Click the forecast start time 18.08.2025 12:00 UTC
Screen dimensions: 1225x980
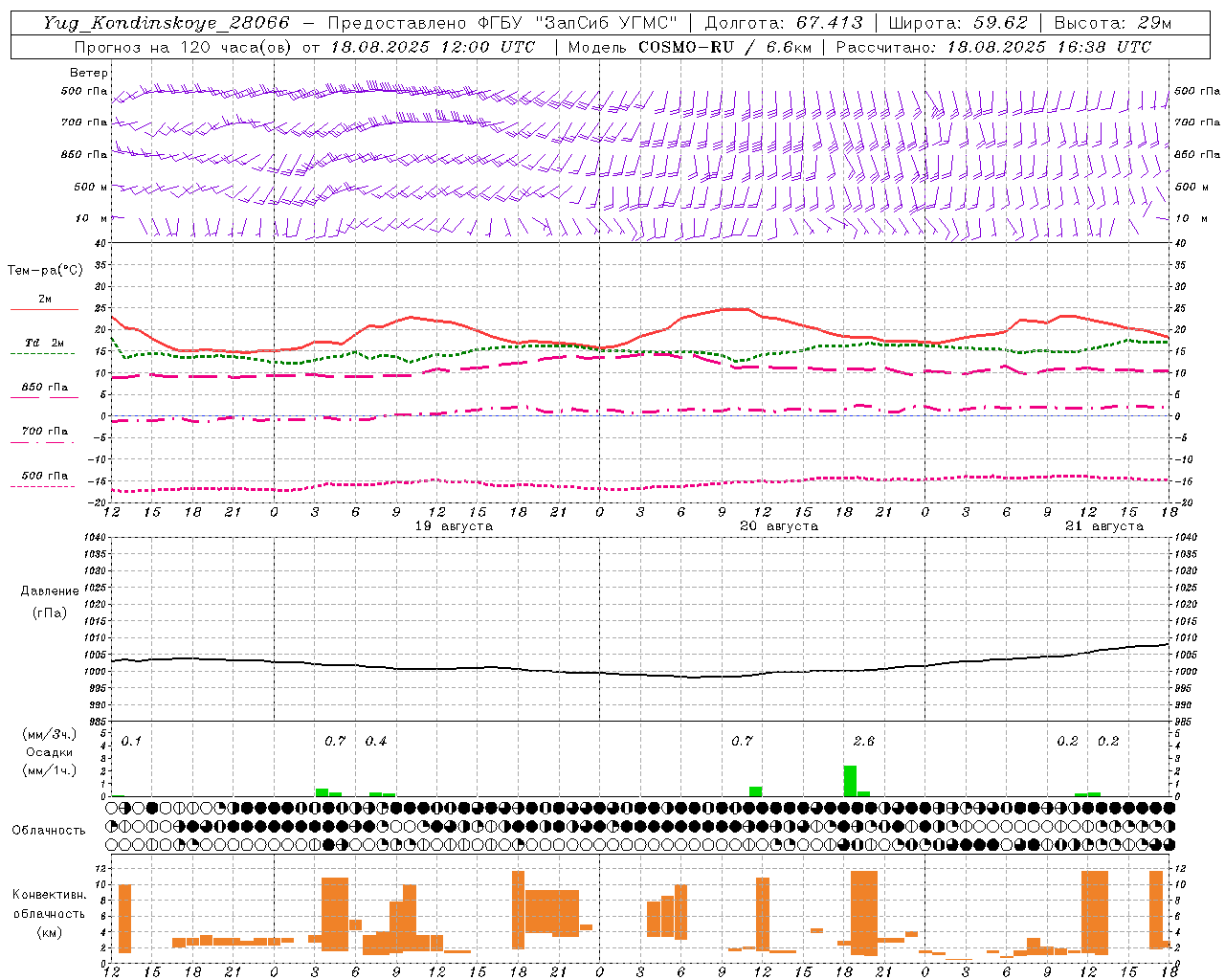[x=433, y=47]
